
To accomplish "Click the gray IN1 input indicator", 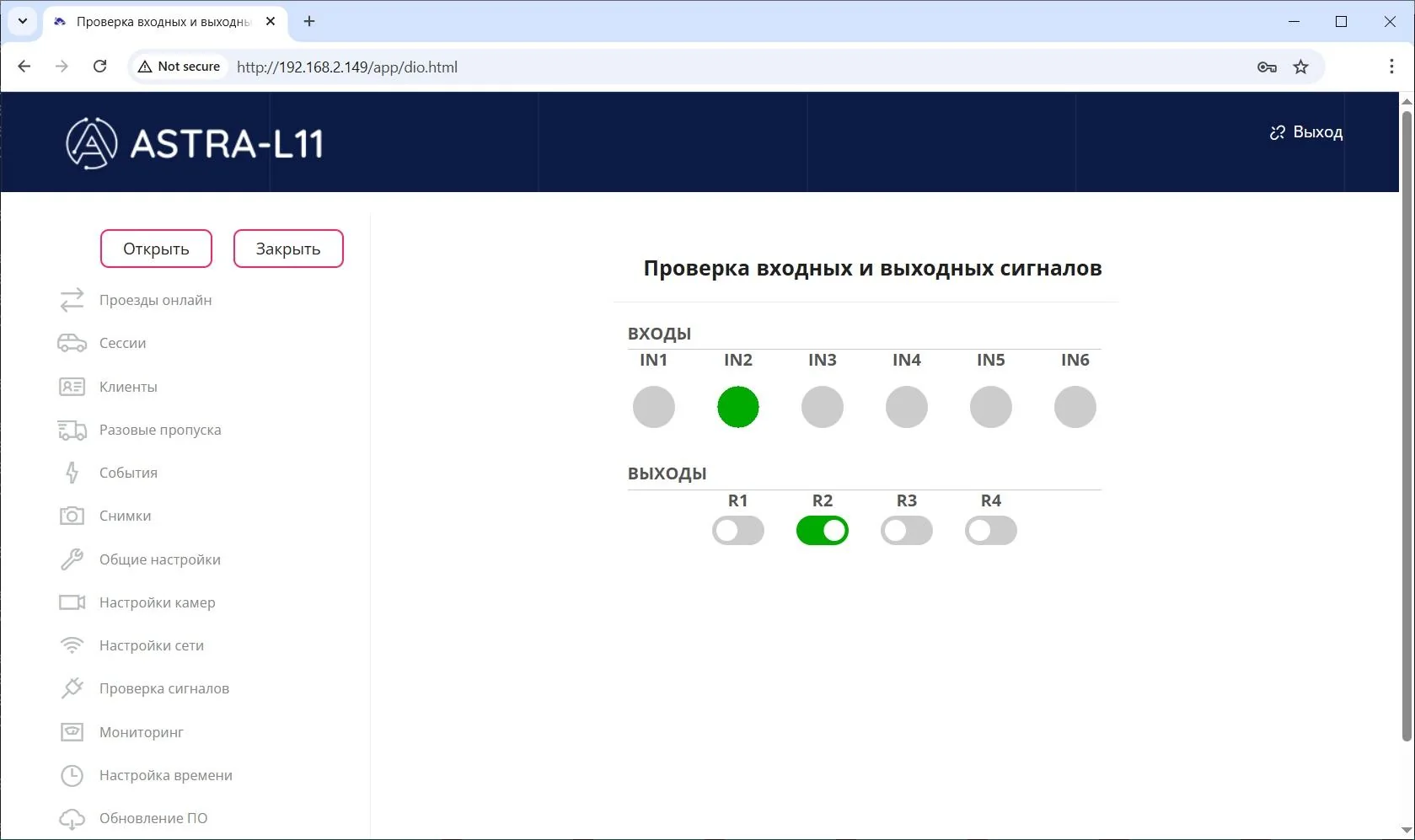I will [654, 407].
